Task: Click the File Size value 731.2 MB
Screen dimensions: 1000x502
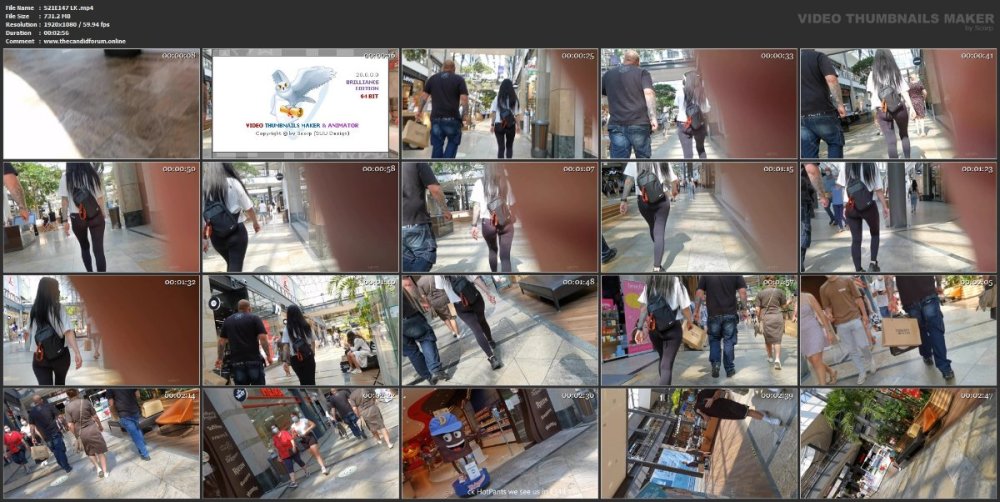Action: pos(57,16)
